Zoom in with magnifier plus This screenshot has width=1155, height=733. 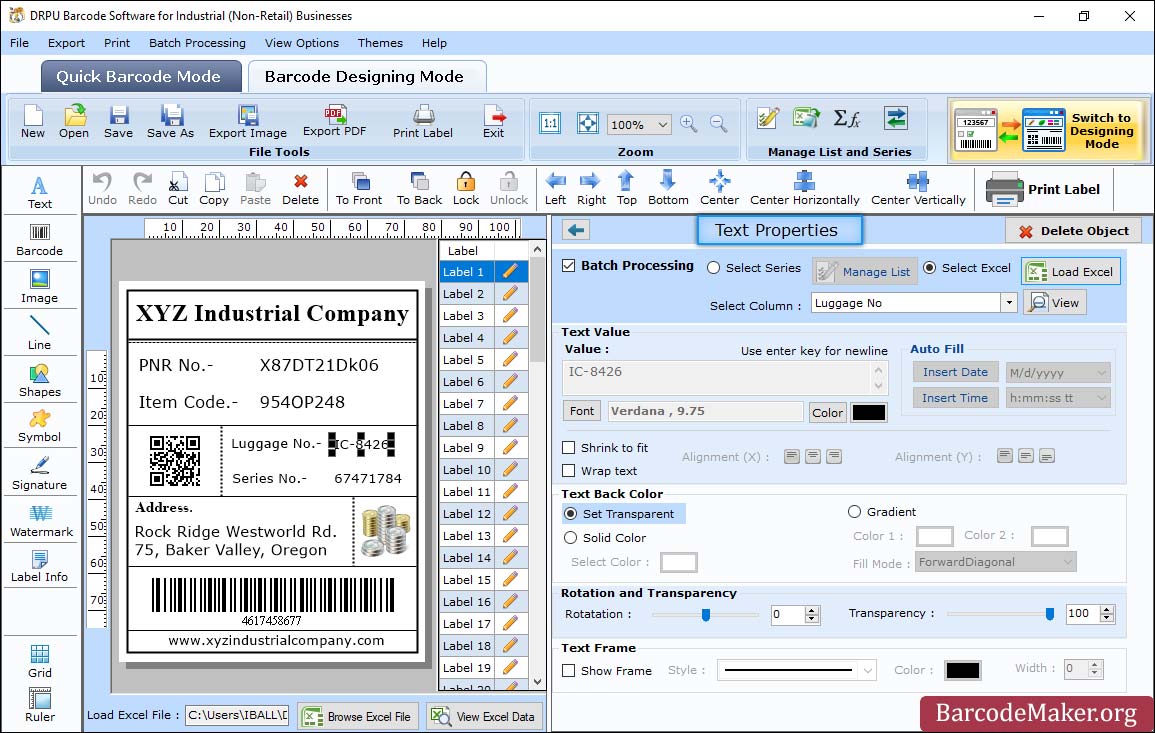689,124
